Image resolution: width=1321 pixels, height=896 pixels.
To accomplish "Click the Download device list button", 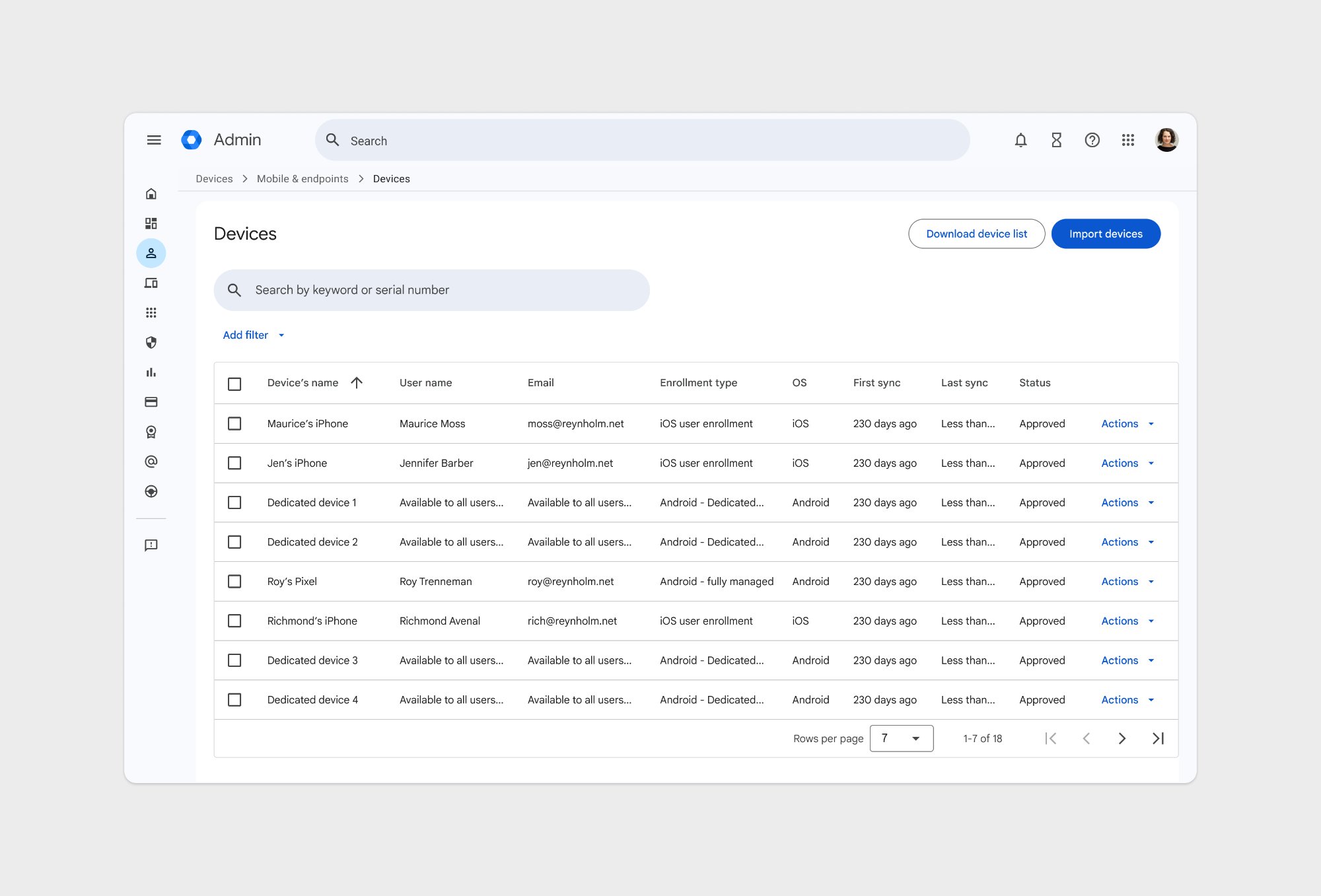I will [976, 234].
